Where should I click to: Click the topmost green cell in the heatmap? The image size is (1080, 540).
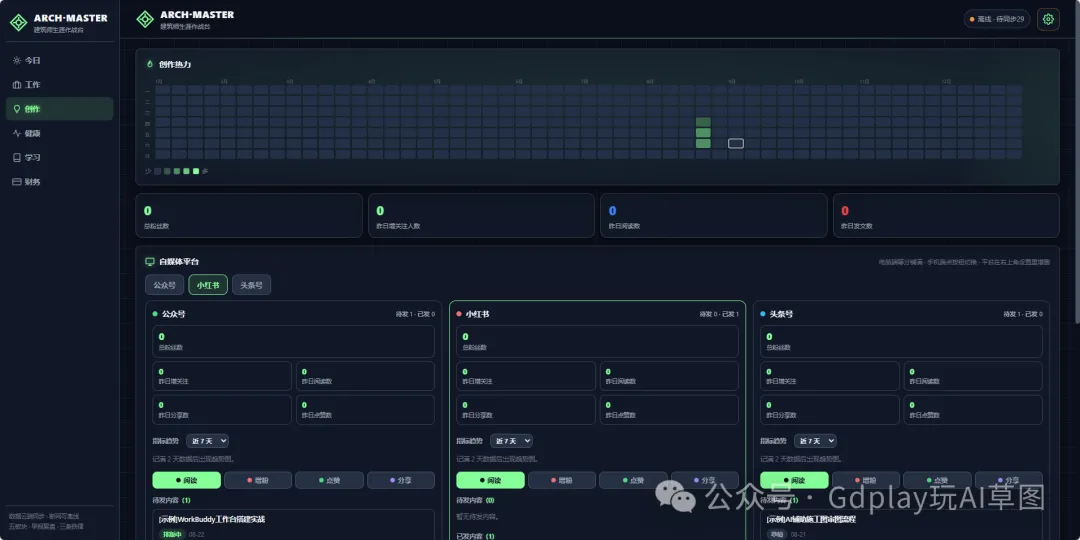(703, 122)
